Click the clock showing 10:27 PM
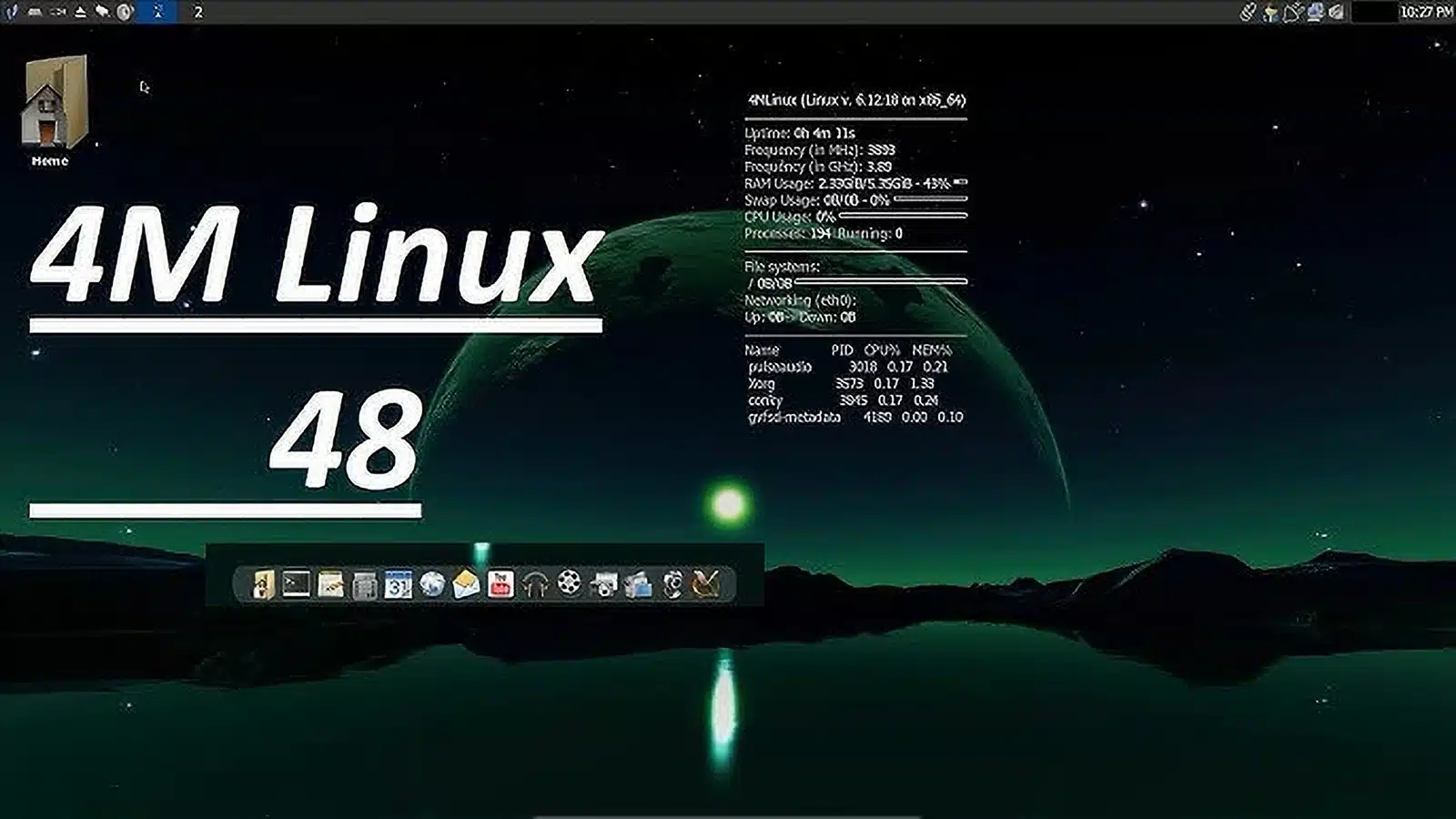The image size is (1456, 819). (x=1426, y=12)
